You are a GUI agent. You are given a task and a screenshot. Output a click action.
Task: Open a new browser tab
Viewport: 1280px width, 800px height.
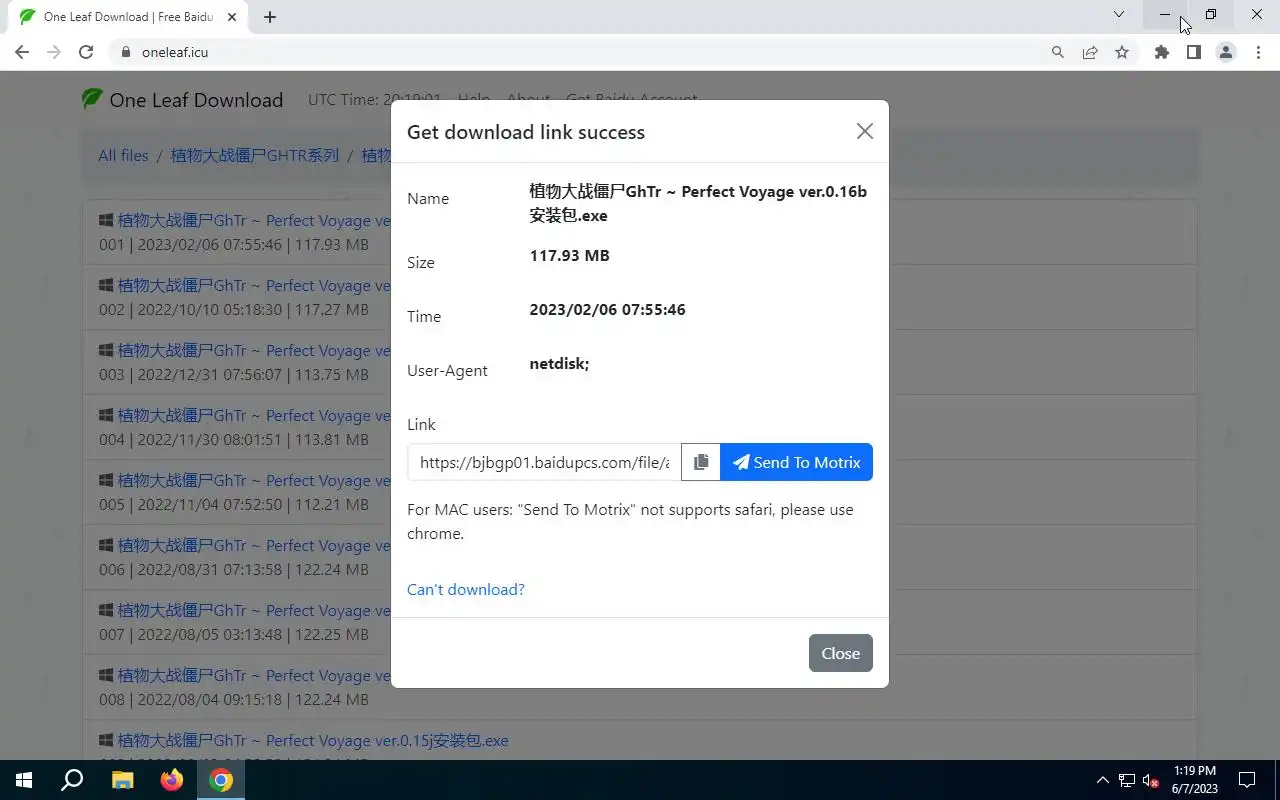270,16
